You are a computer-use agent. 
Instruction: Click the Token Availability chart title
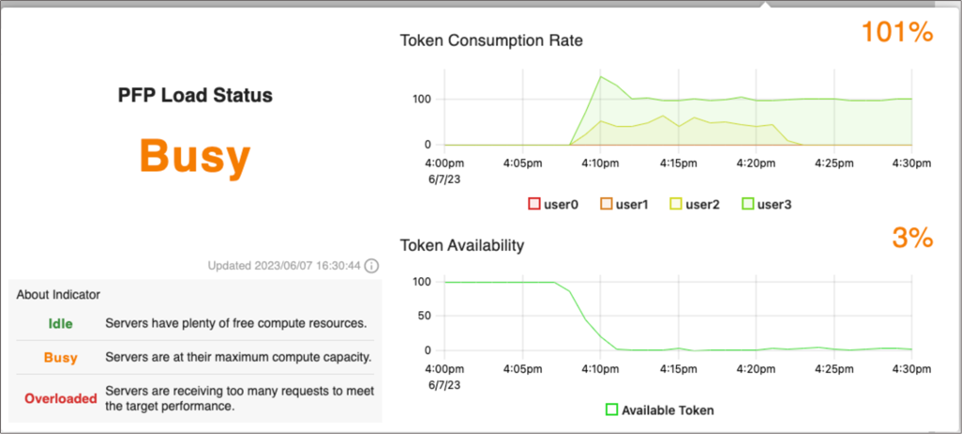[x=462, y=244]
